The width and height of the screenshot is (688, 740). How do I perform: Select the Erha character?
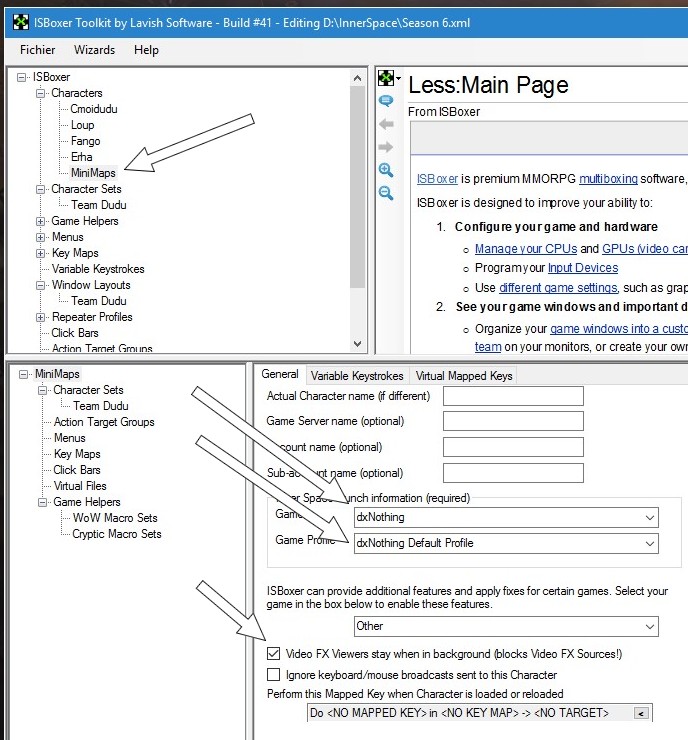click(82, 157)
